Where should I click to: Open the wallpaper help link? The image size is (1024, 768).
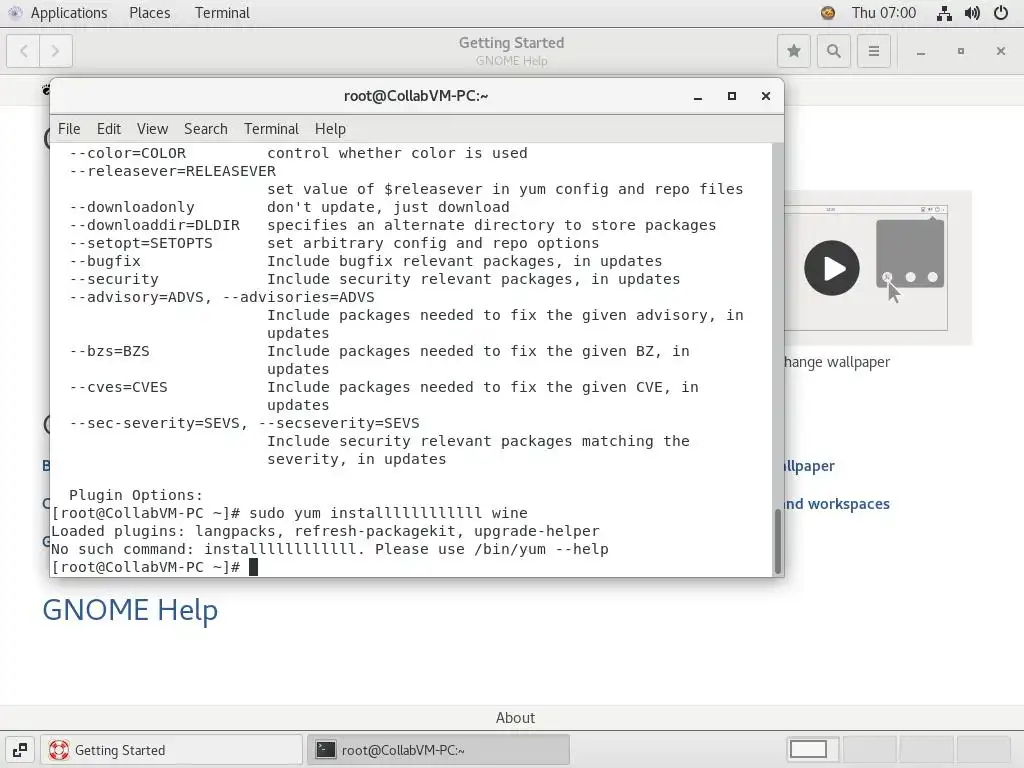coord(809,466)
